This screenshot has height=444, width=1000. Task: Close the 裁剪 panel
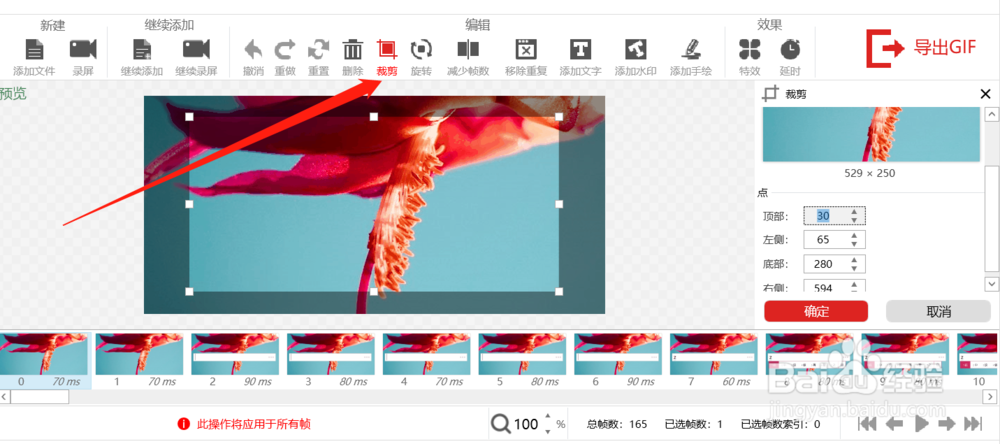click(x=985, y=94)
